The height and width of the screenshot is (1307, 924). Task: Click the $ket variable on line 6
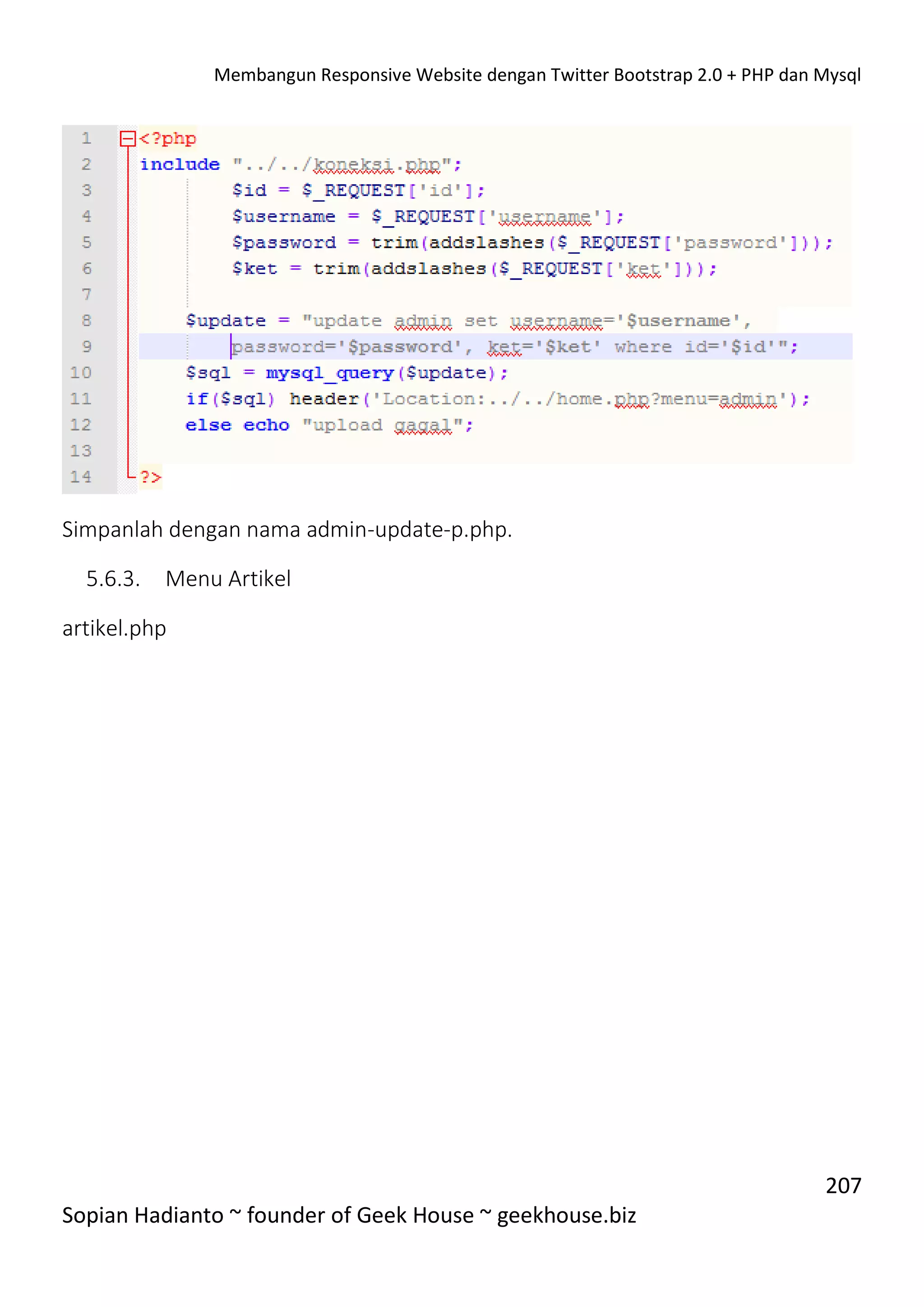point(255,269)
